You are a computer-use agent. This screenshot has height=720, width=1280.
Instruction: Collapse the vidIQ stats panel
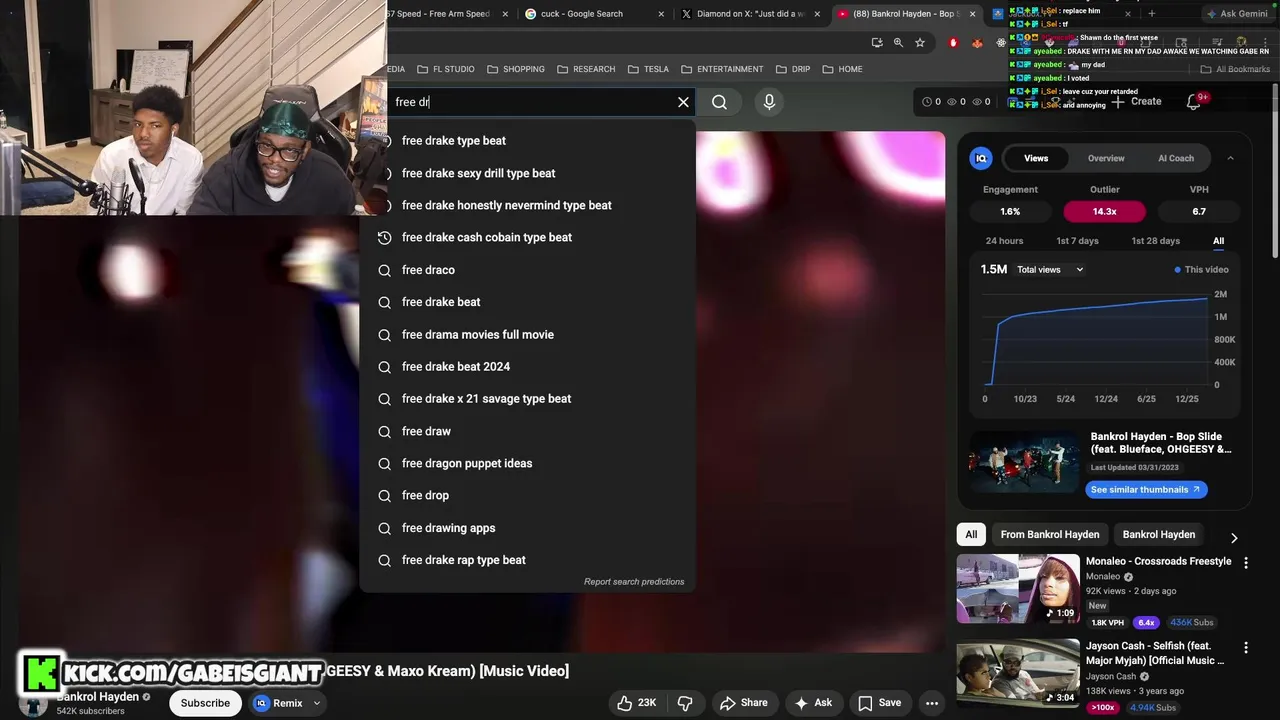click(x=1230, y=158)
